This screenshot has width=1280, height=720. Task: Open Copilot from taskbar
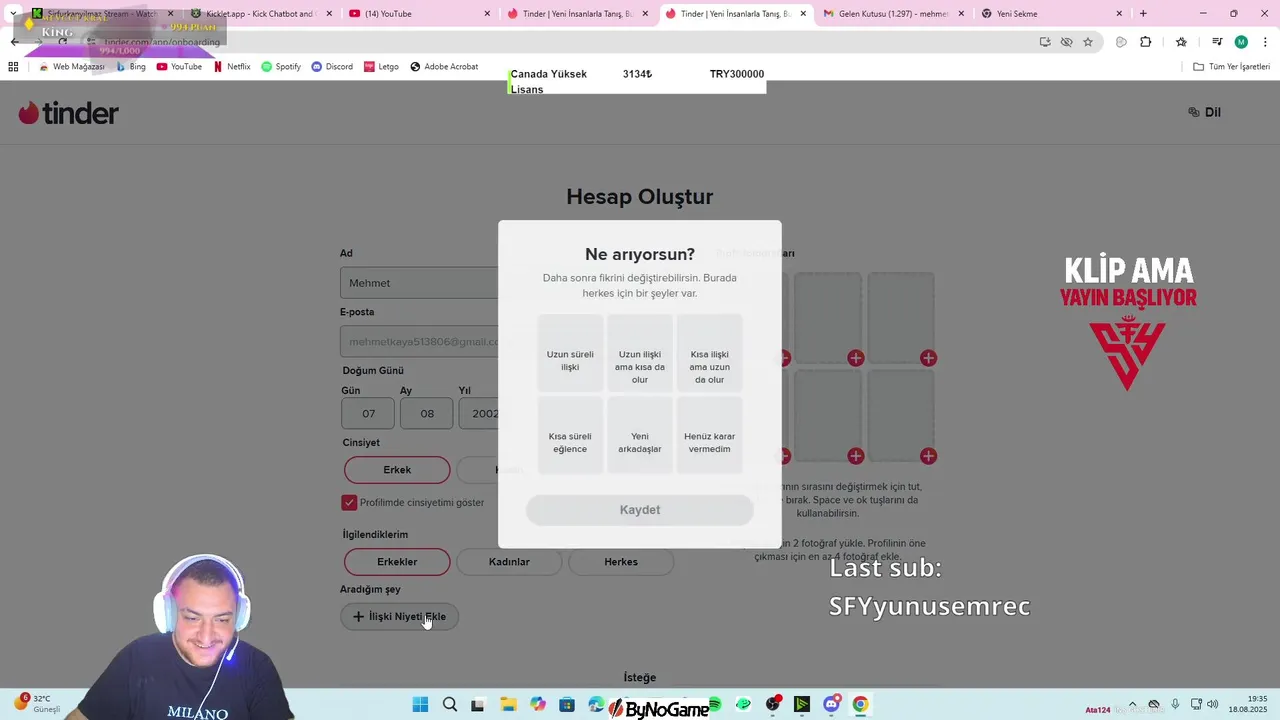click(538, 705)
